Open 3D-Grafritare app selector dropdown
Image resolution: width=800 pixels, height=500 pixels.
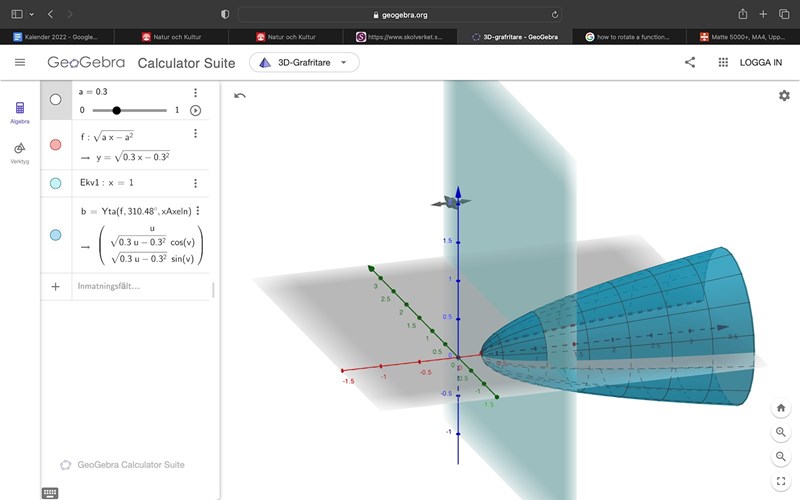[304, 62]
